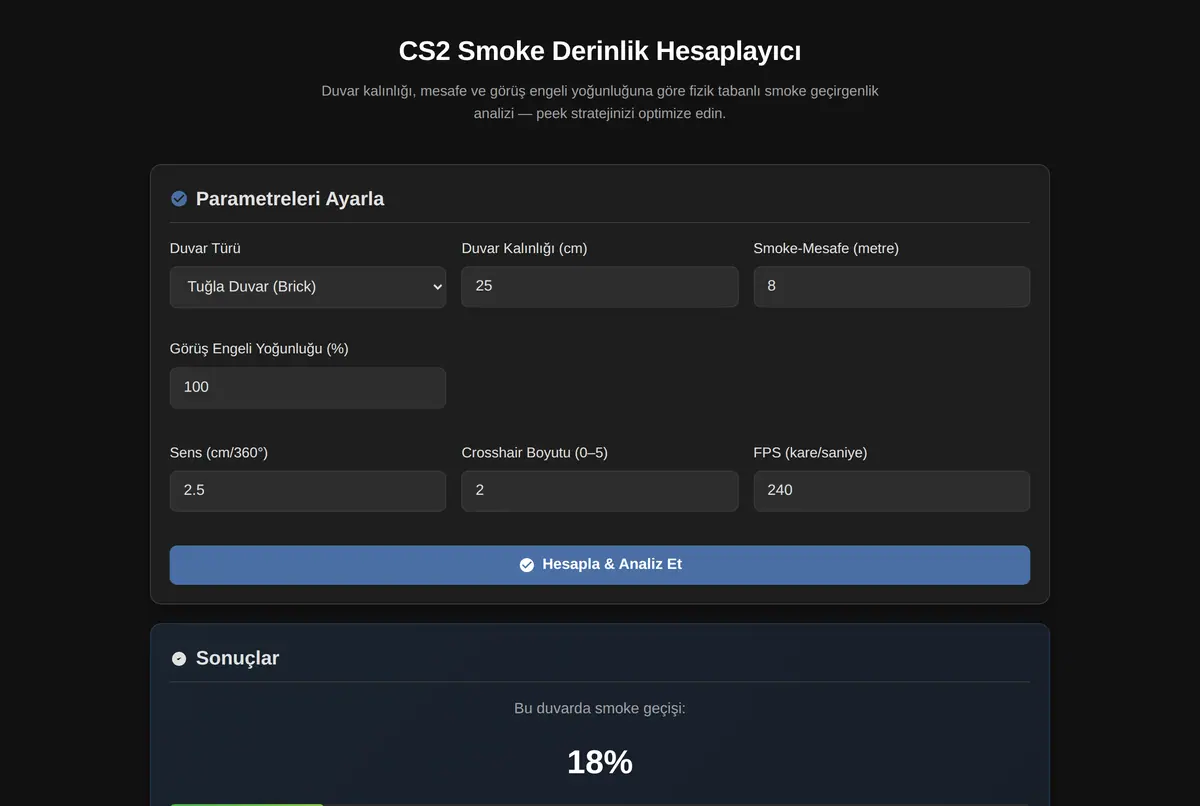Click the Hesapla & Analiz Et button

[x=600, y=565]
